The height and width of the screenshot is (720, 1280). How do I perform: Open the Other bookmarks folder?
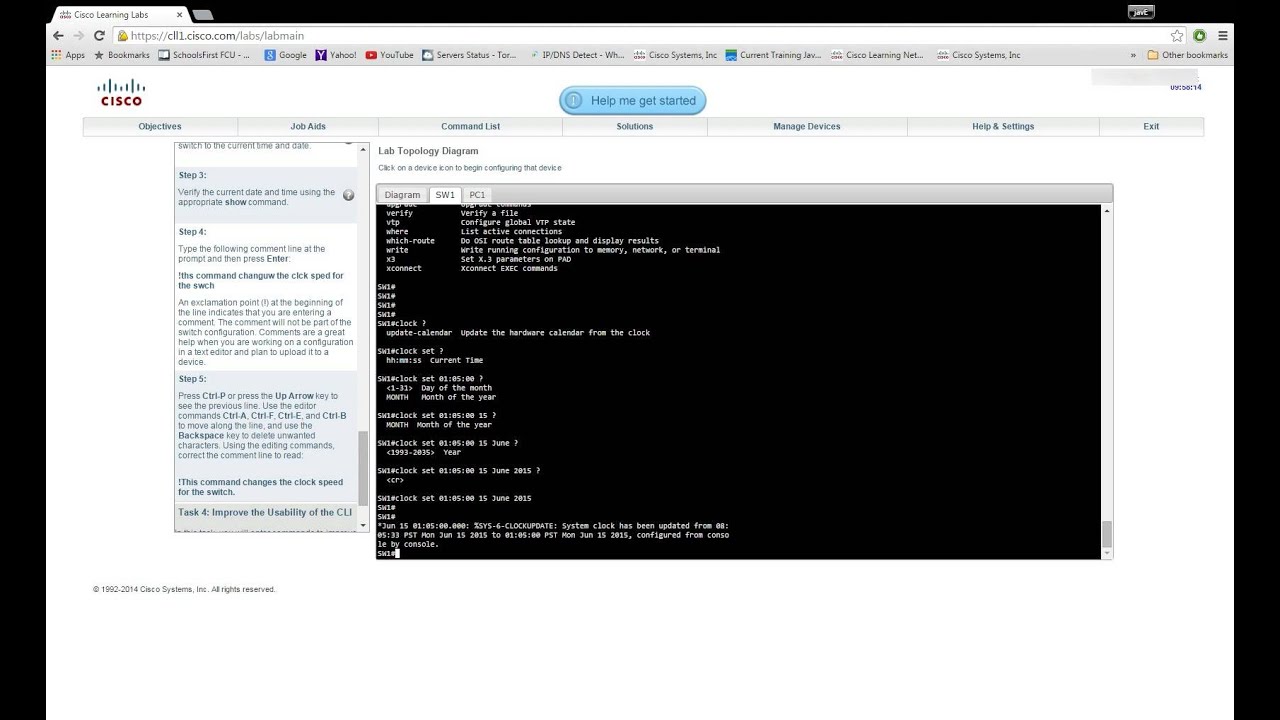click(x=1188, y=55)
